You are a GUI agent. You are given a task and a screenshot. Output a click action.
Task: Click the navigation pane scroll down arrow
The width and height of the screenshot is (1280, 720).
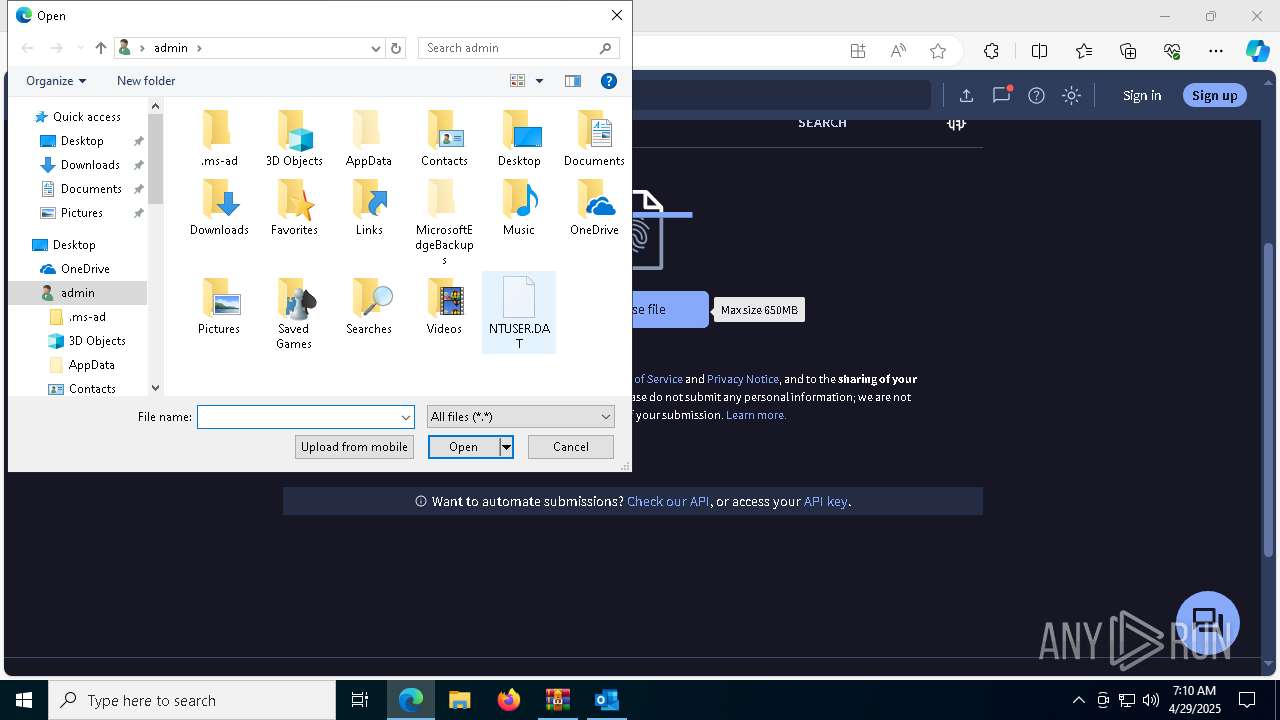coord(155,388)
